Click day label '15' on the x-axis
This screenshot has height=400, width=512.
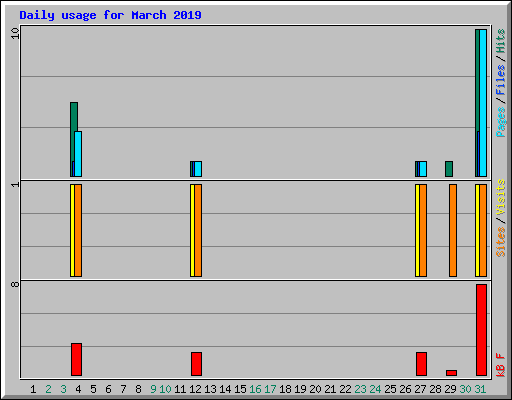(x=240, y=389)
